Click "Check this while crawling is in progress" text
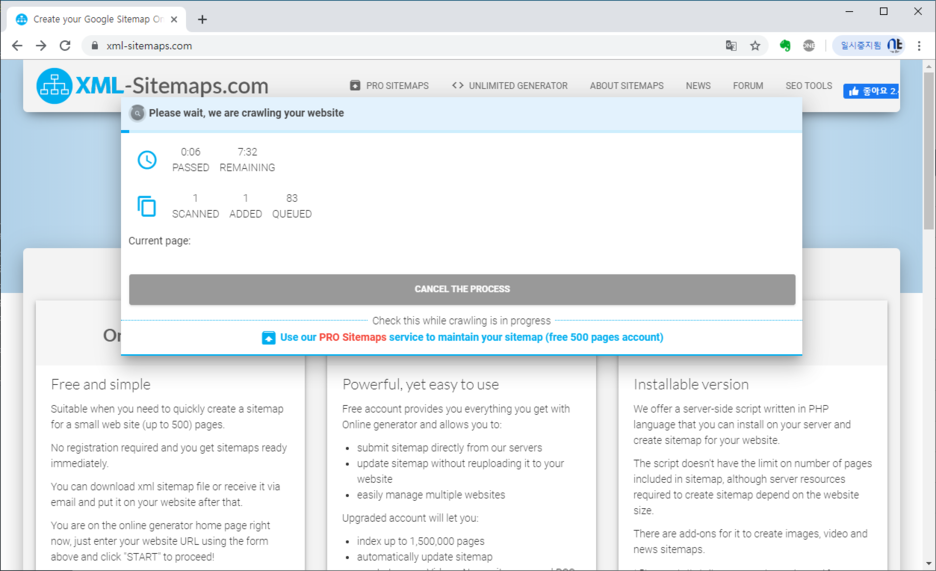This screenshot has height=571, width=936. (461, 320)
